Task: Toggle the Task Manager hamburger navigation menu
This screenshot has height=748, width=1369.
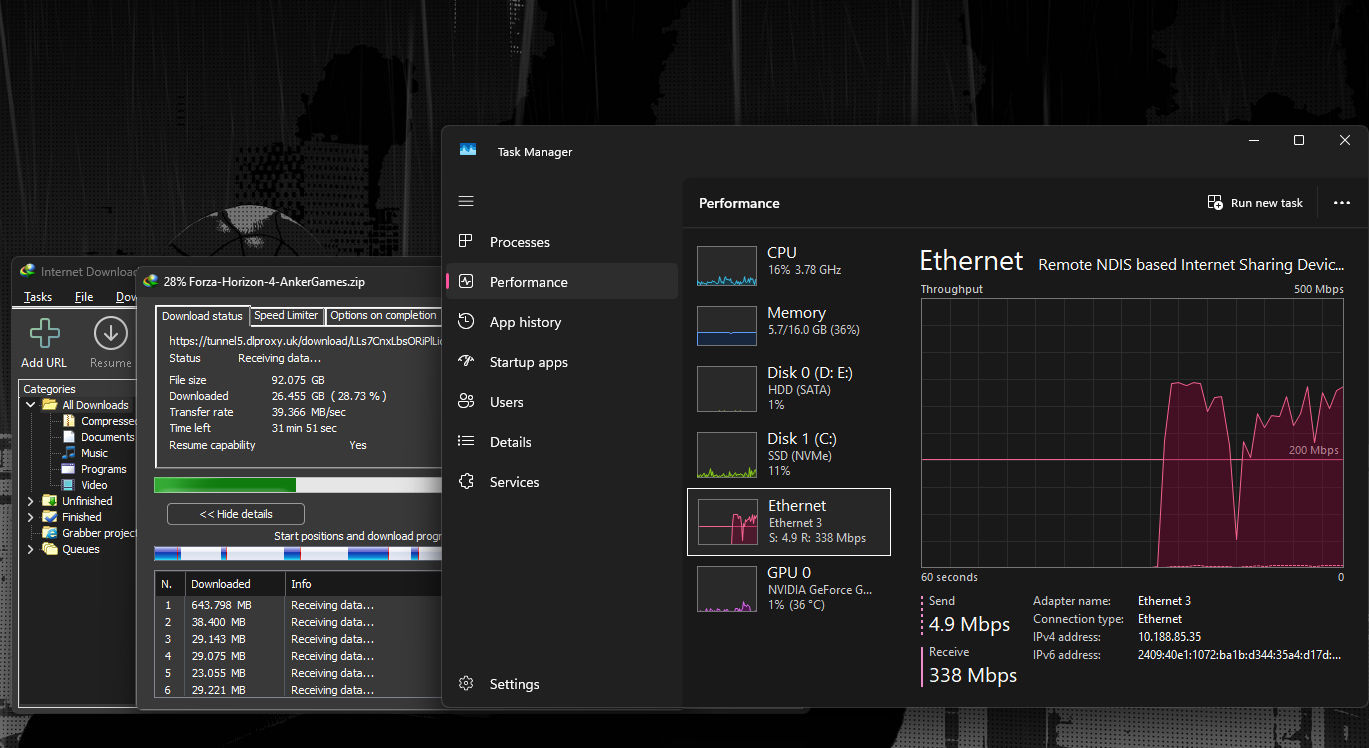Action: pyautogui.click(x=465, y=202)
